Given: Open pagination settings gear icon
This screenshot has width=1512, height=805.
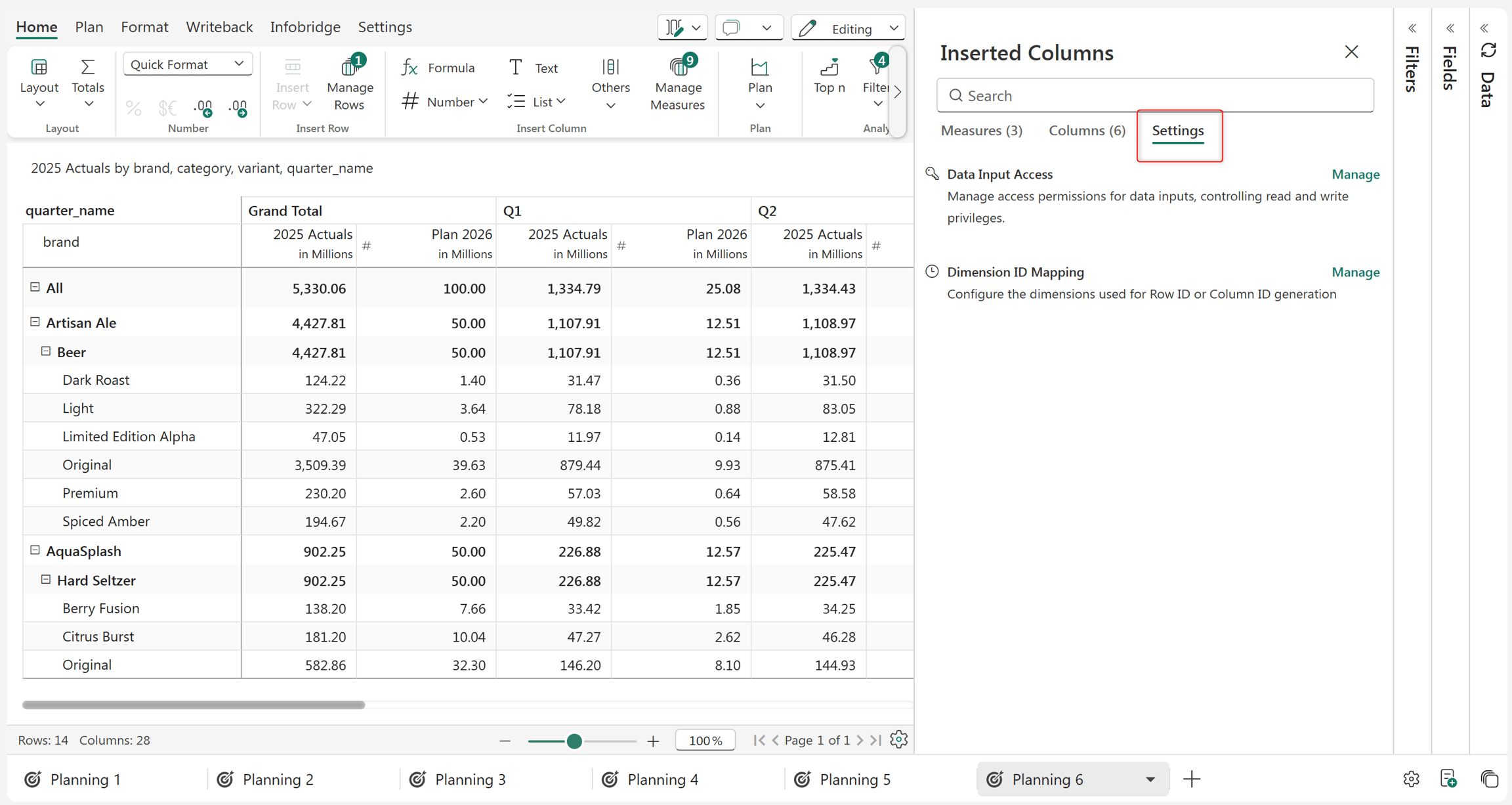Looking at the screenshot, I should click(898, 740).
